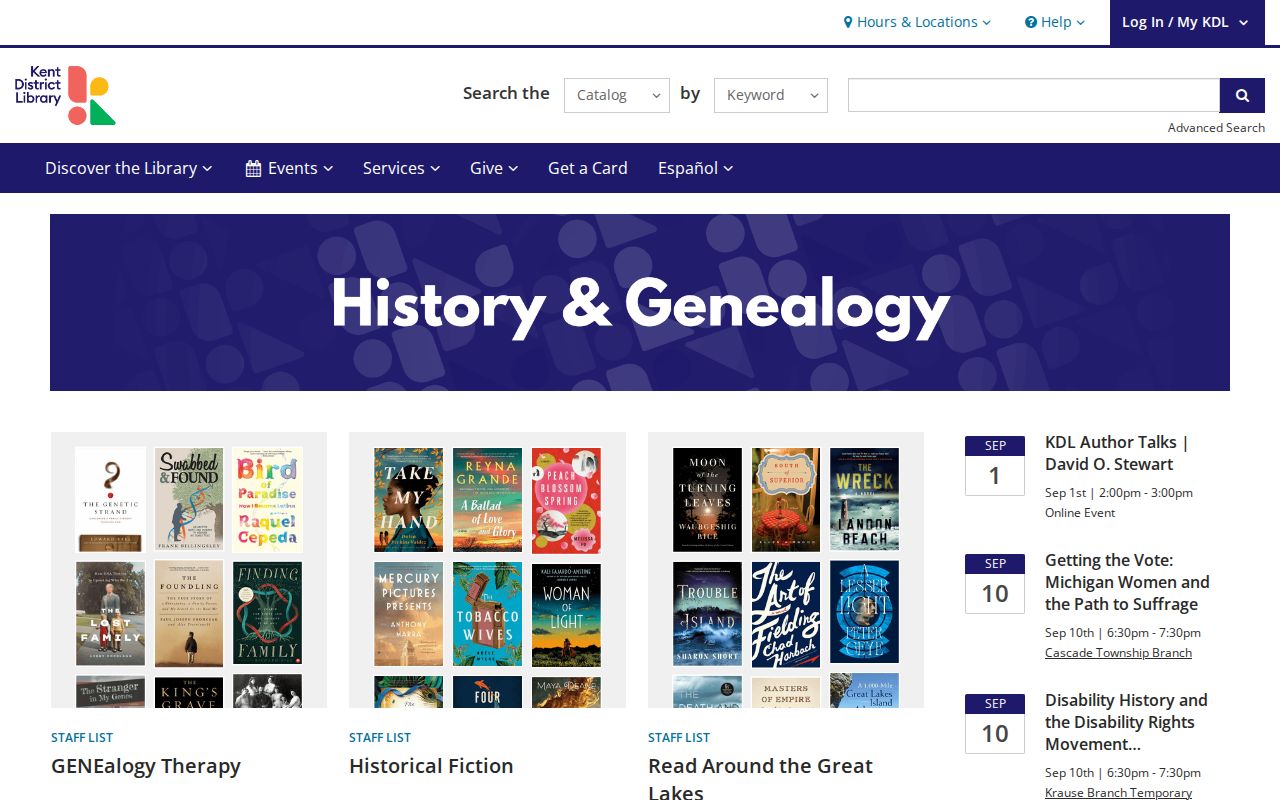Image resolution: width=1280 pixels, height=800 pixels.
Task: Click The Art of Fielding book cover
Action: click(786, 614)
